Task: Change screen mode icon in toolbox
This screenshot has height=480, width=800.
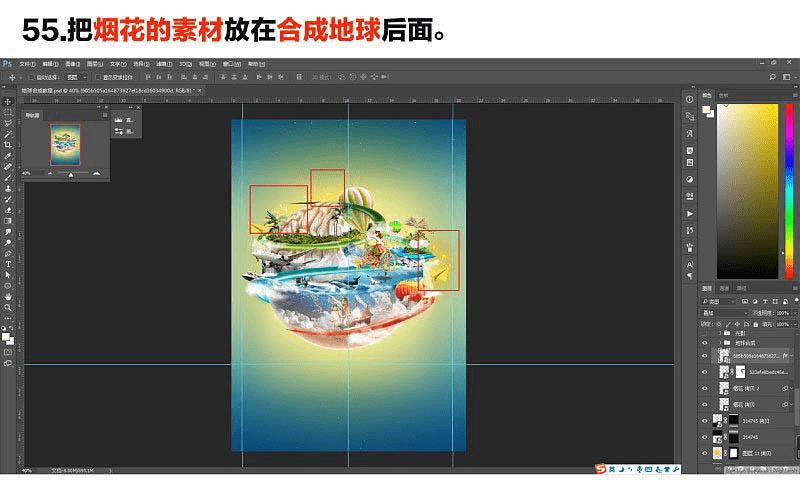Action: [x=8, y=363]
